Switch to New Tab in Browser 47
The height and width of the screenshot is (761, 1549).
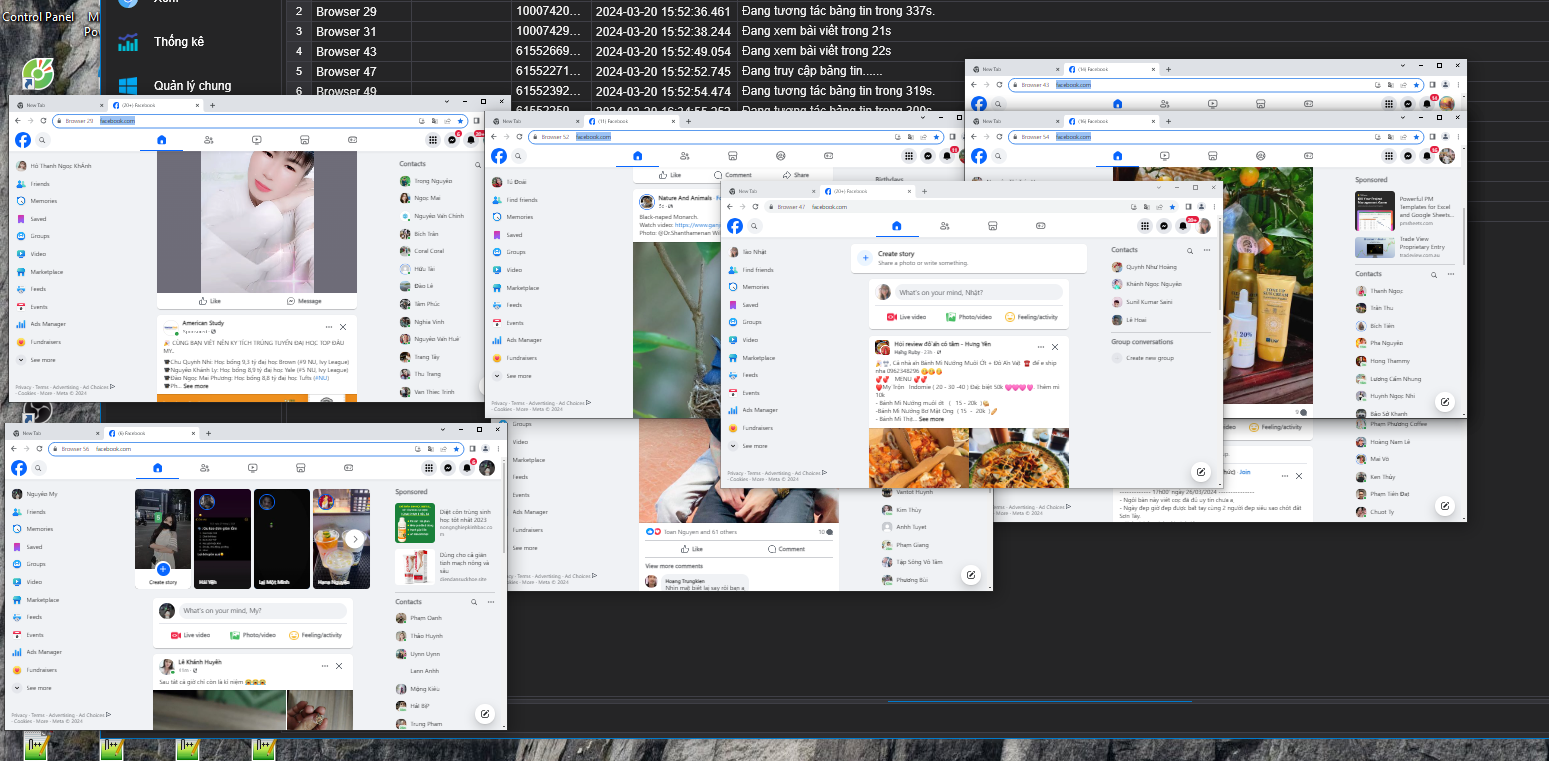(772, 191)
